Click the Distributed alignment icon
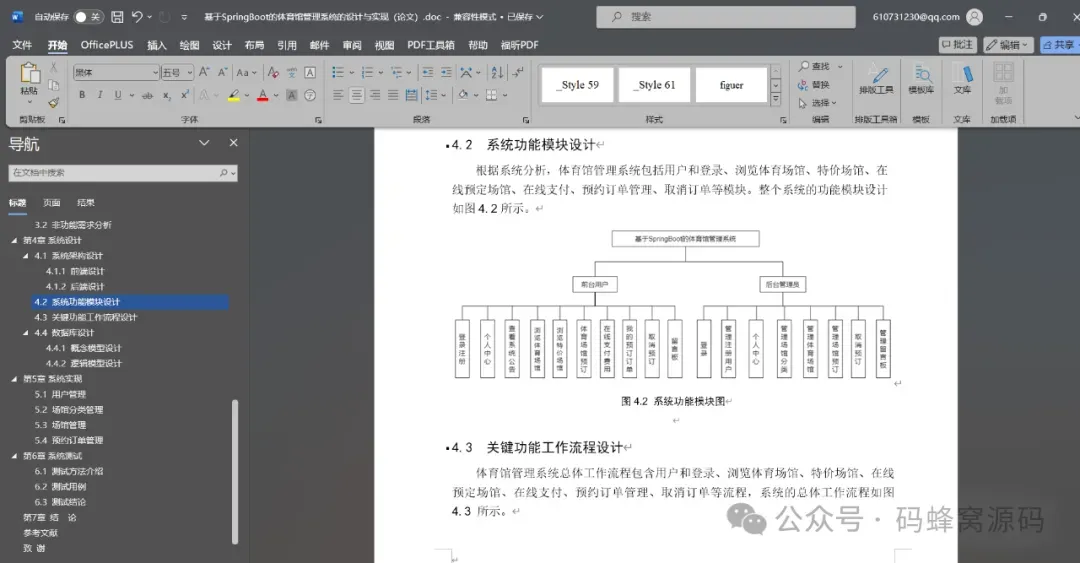1080x563 pixels. coord(411,95)
